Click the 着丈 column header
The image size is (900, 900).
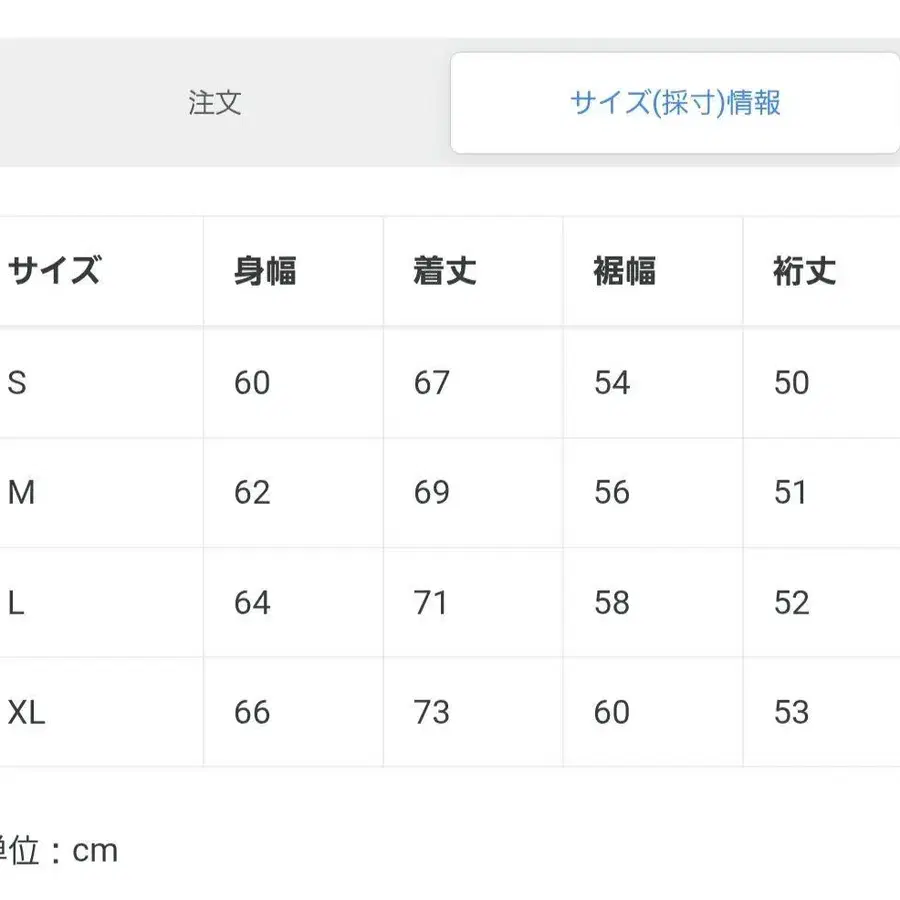pos(443,271)
